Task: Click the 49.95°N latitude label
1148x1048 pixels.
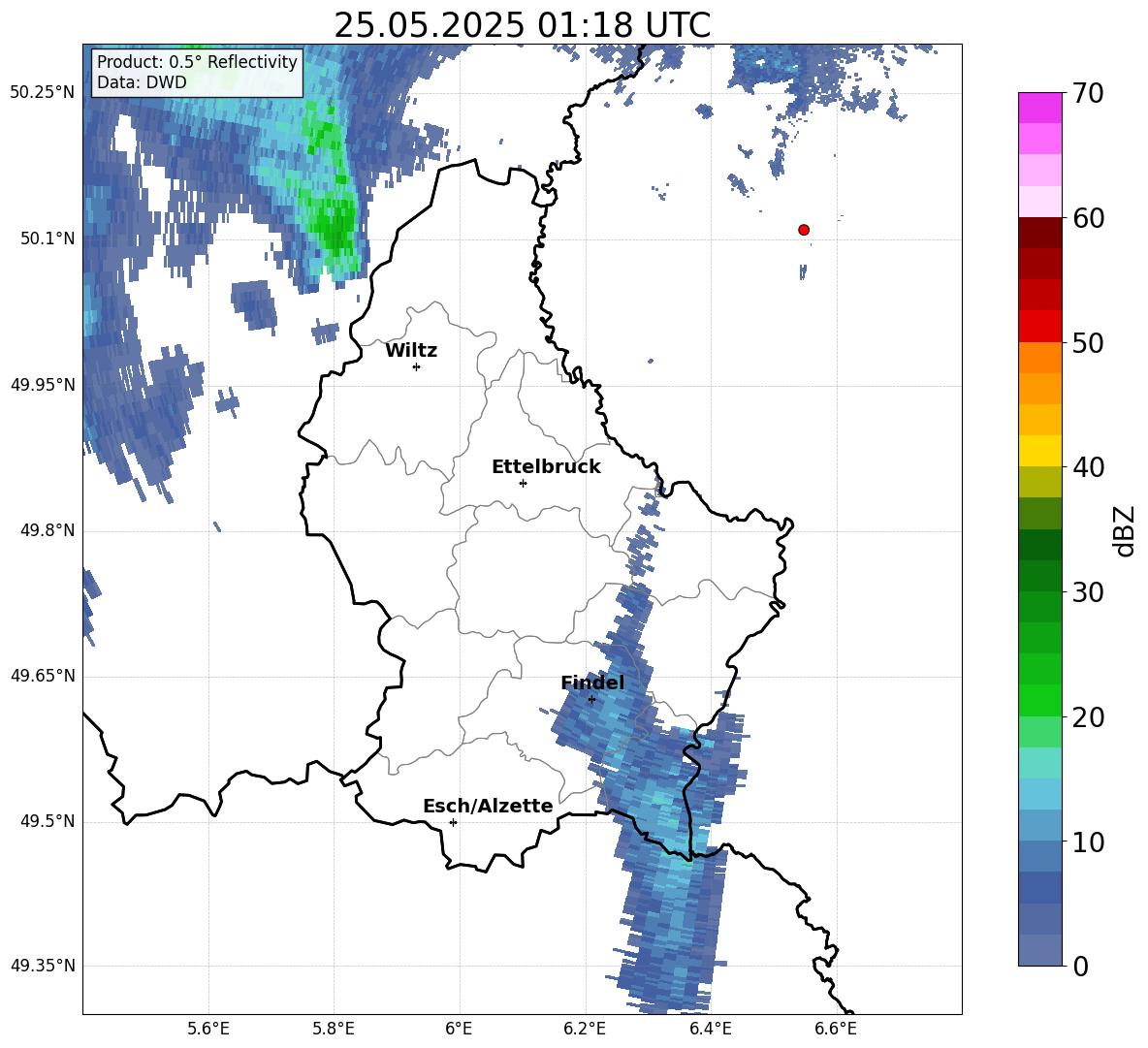Action: tap(43, 385)
